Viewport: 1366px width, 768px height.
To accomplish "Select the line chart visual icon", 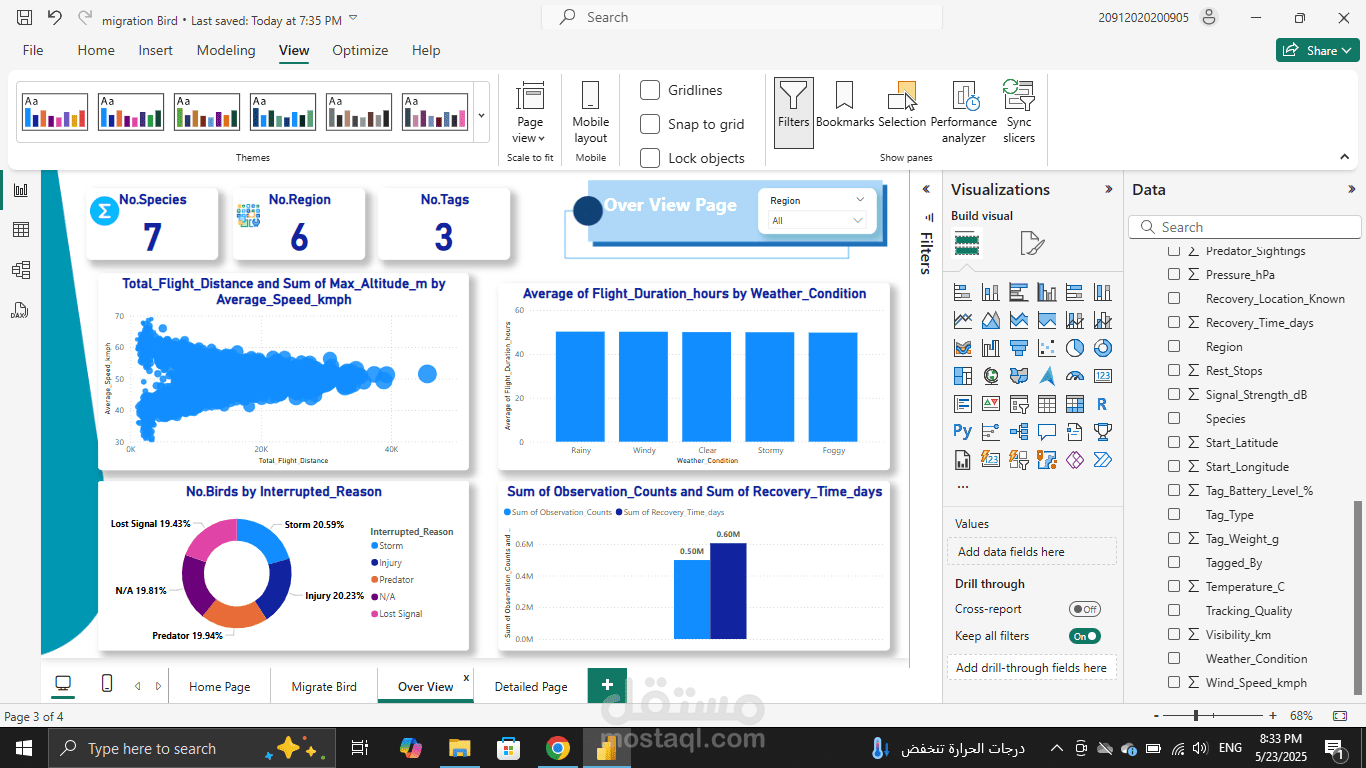I will pyautogui.click(x=963, y=321).
